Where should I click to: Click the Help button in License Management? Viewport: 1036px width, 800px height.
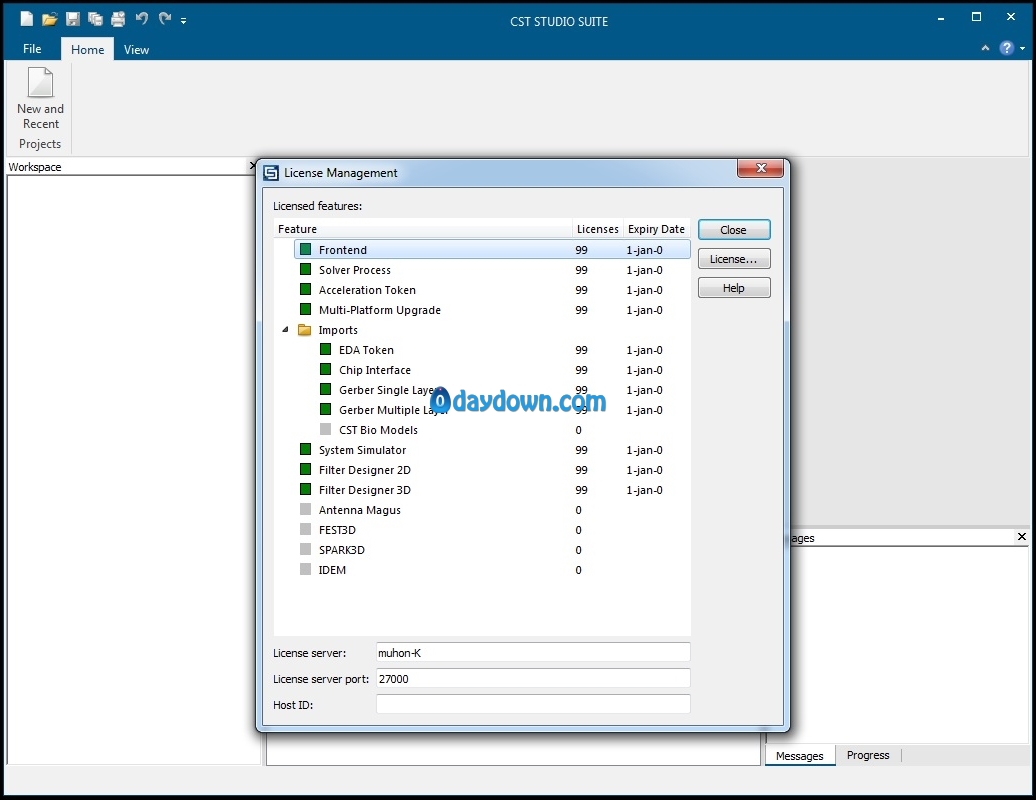pyautogui.click(x=734, y=288)
